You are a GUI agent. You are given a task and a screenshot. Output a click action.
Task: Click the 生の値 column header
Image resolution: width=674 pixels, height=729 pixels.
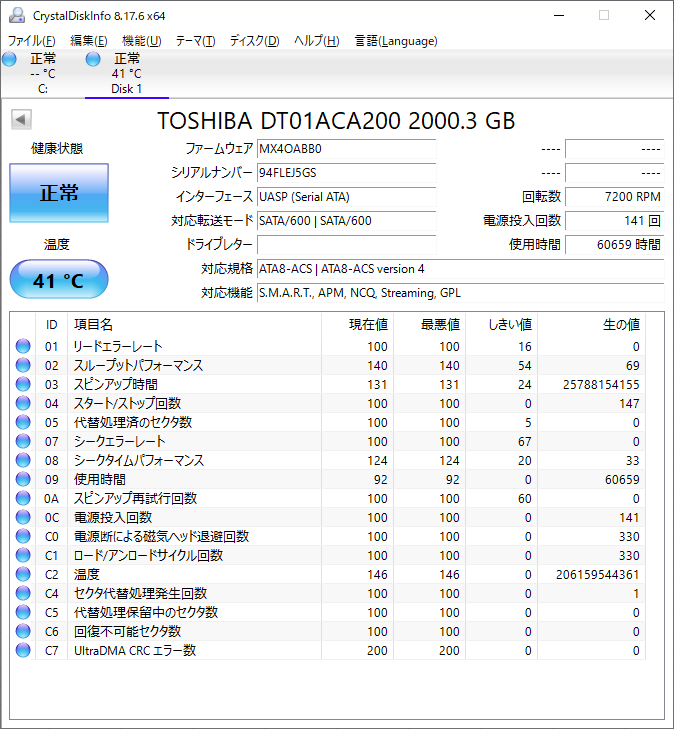591,325
